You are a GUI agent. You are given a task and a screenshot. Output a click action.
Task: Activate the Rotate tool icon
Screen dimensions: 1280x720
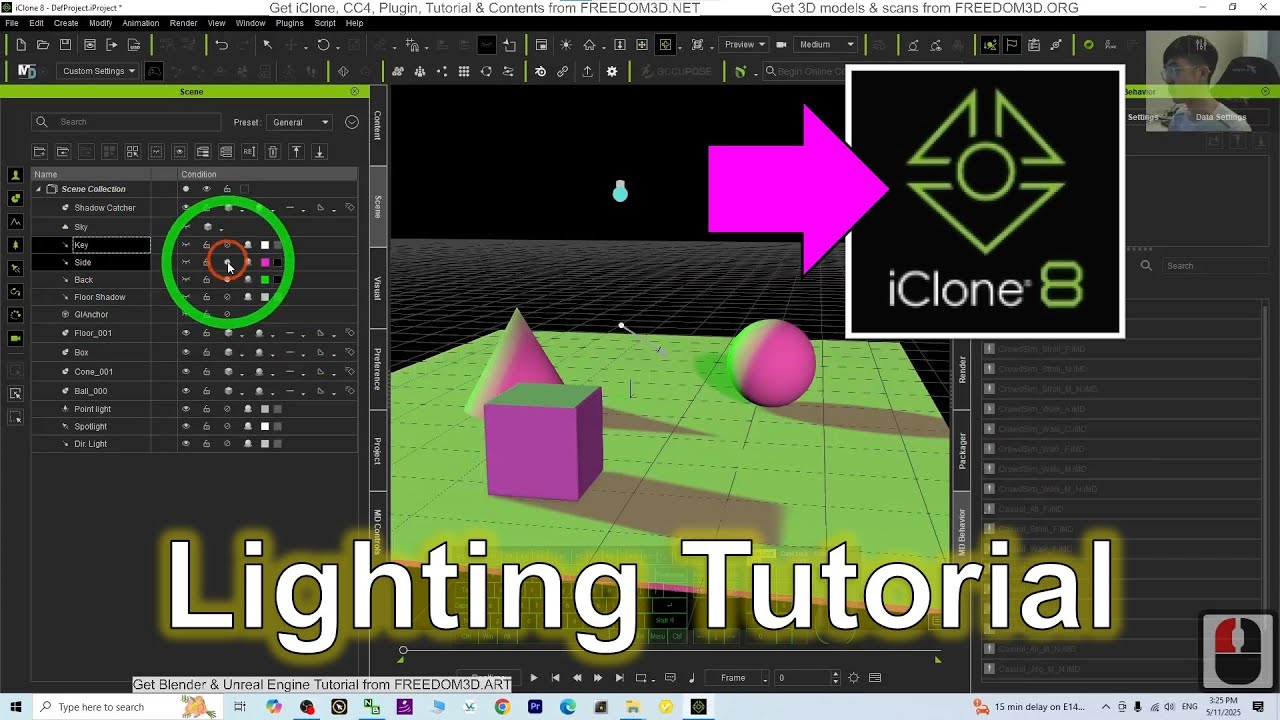click(x=323, y=45)
